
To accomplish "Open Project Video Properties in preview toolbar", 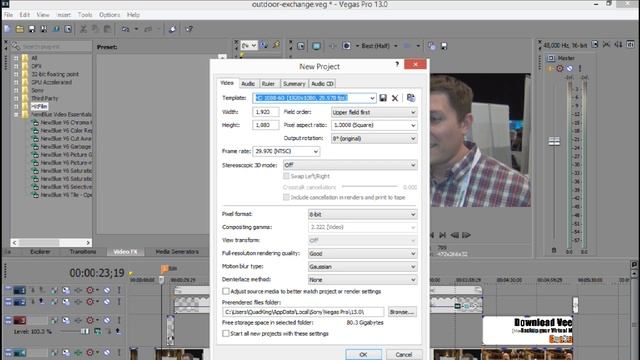I will (301, 46).
